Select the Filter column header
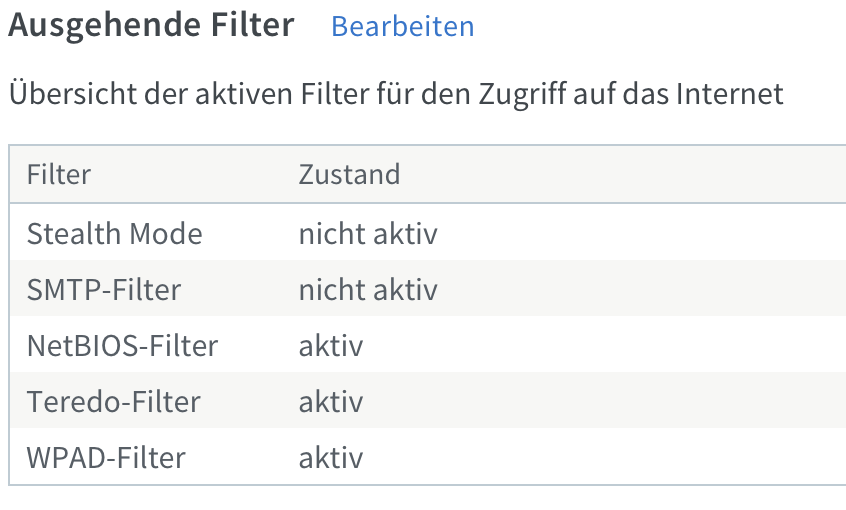Viewport: 846px width, 510px height. coord(59,174)
